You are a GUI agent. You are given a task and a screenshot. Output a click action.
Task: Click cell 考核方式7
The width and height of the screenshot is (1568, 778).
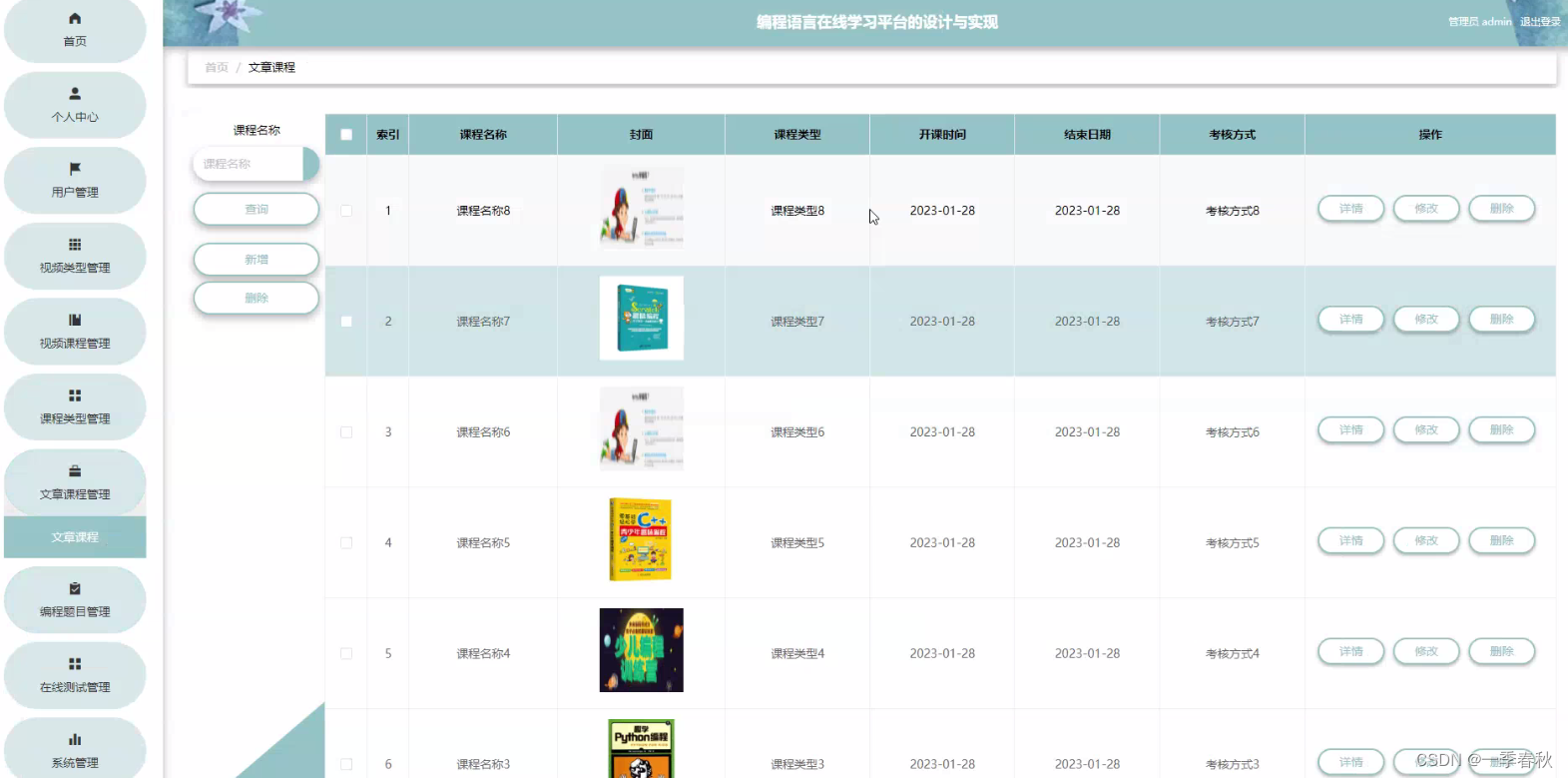tap(1233, 322)
